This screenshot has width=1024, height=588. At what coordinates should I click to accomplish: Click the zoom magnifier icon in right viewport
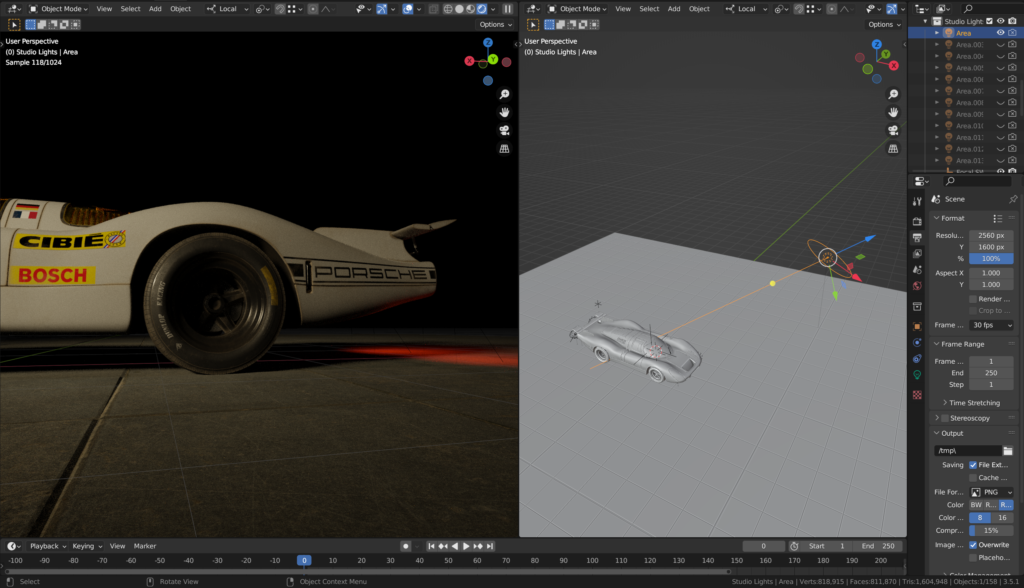[893, 93]
